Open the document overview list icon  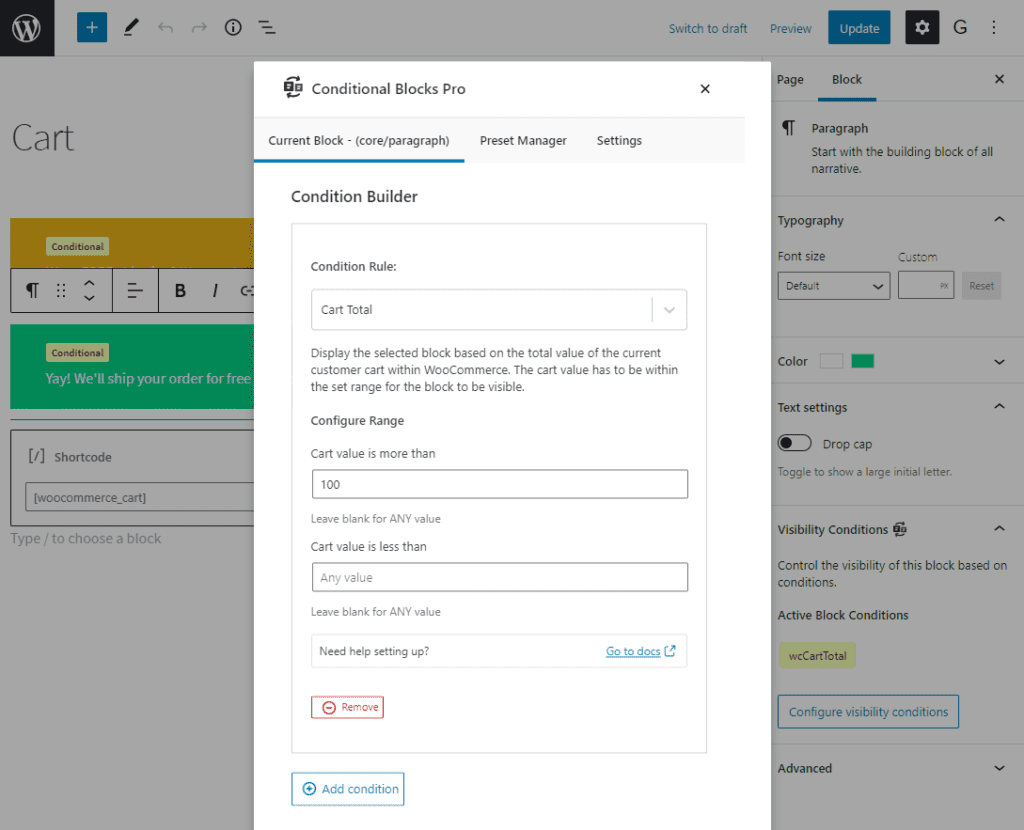[x=266, y=27]
